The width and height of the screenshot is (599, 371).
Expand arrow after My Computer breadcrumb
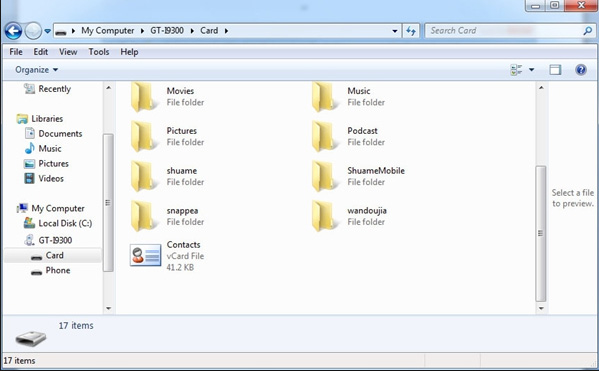pos(142,31)
